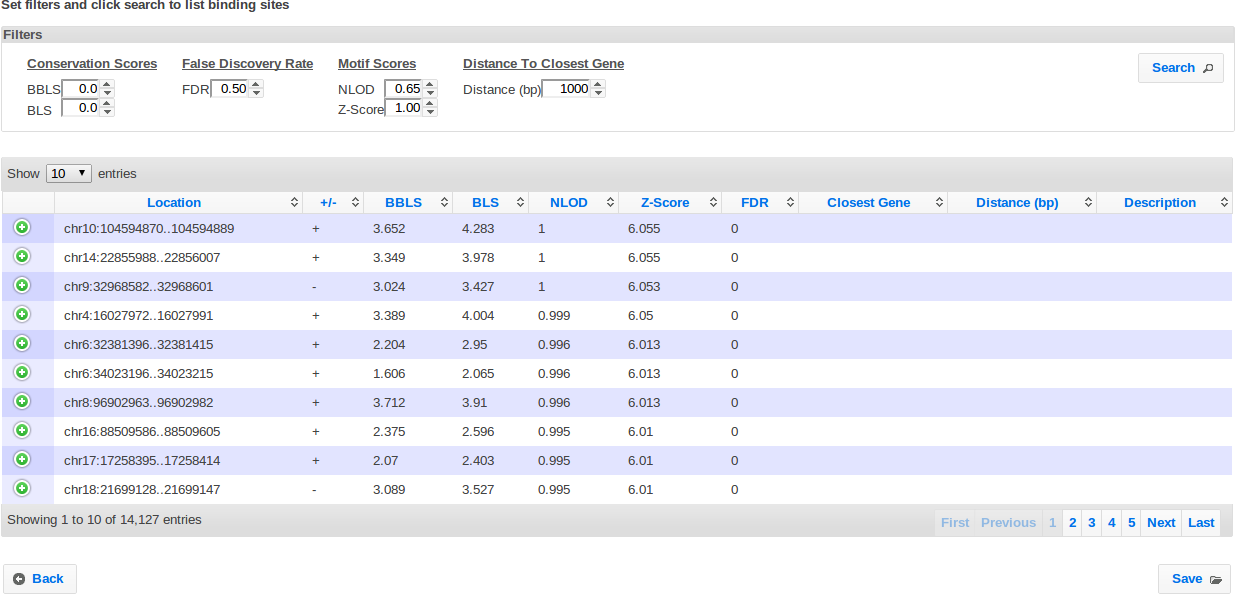Expand row chr14:22855988..22856007 with plus icon

[22, 257]
